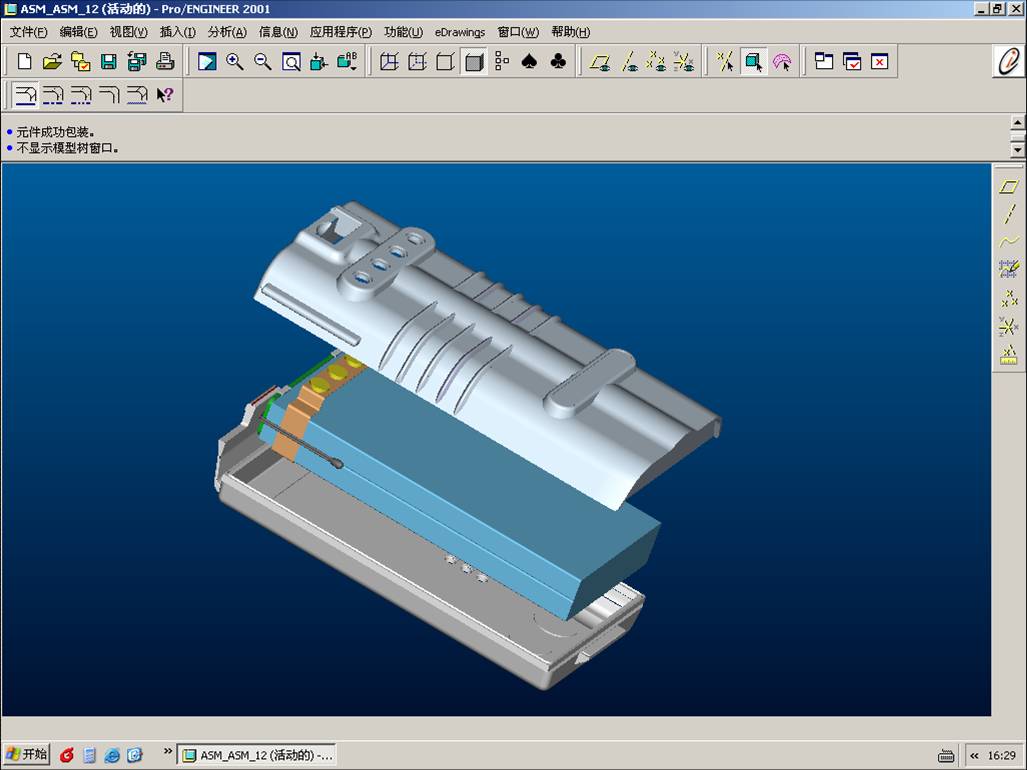The width and height of the screenshot is (1027, 770).
Task: Create datum curve from right toolbar
Action: click(1009, 242)
